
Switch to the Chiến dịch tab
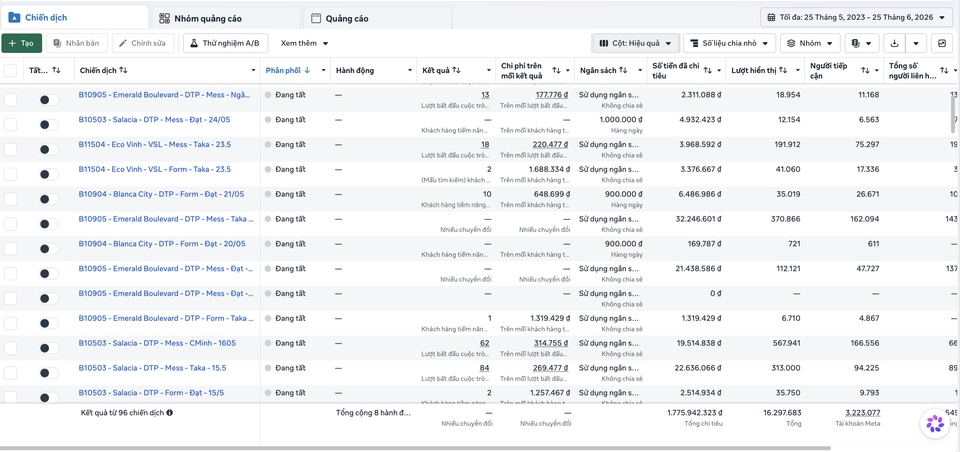[74, 18]
